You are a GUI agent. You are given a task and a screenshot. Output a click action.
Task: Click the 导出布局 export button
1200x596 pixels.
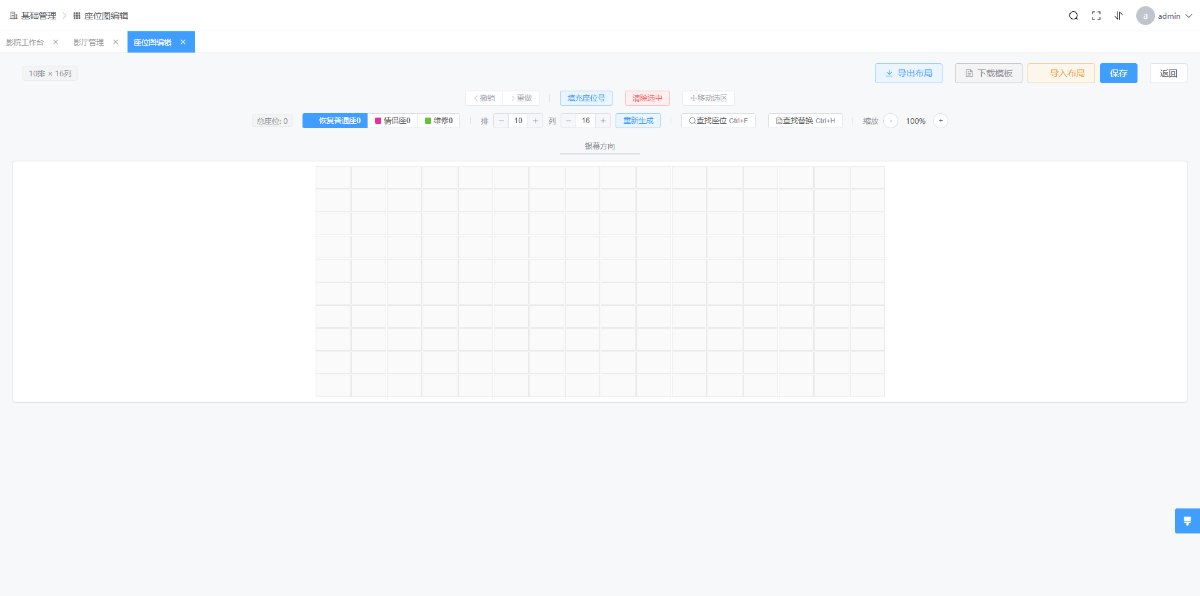pyautogui.click(x=909, y=73)
